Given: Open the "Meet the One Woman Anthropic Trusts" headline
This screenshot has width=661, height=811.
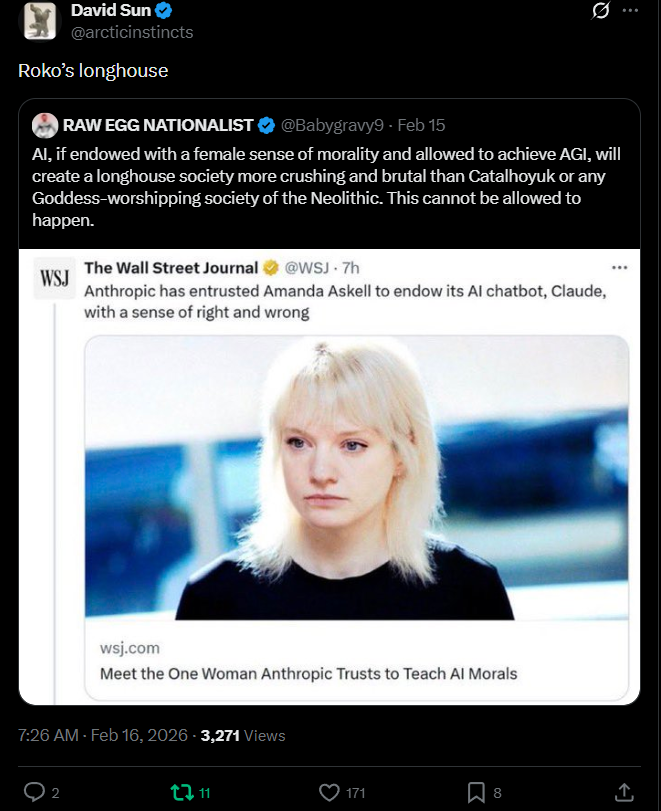Looking at the screenshot, I should click(x=308, y=673).
